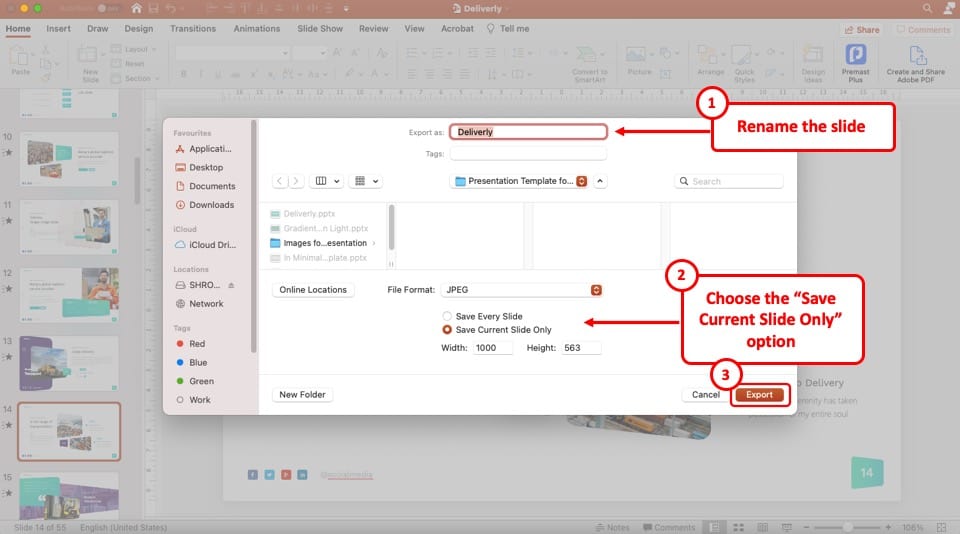Screen dimensions: 960x534
Task: Click the Height value field
Action: coord(581,348)
